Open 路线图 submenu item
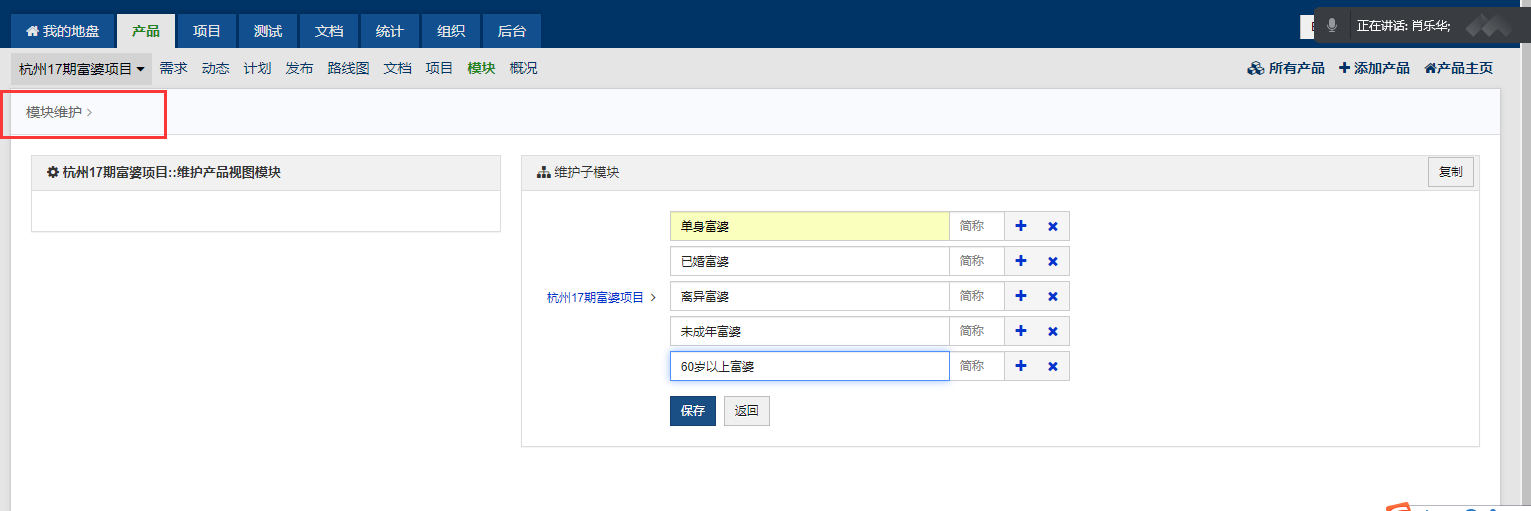 (x=348, y=68)
